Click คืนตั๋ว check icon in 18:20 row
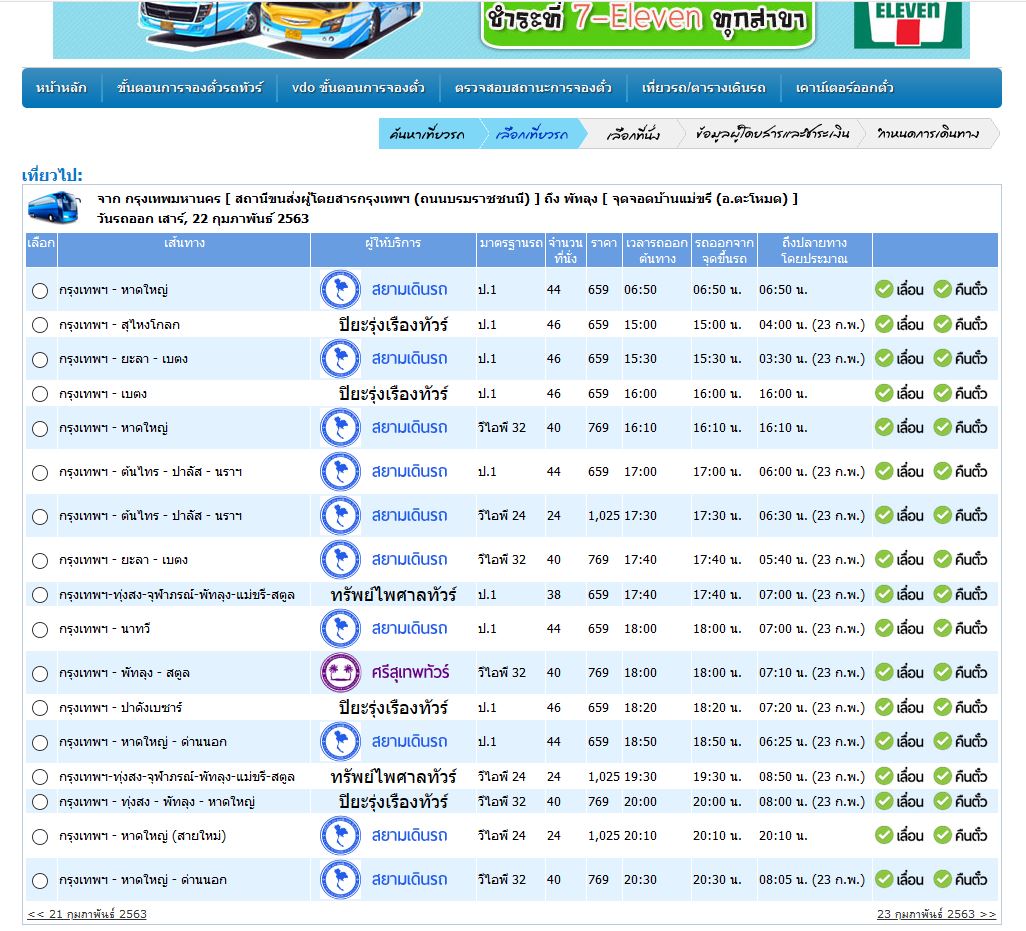Viewport: 1026px width, 931px height. point(942,707)
